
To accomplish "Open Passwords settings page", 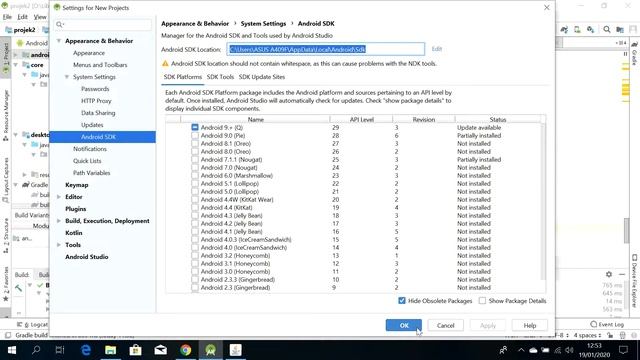I will [95, 89].
